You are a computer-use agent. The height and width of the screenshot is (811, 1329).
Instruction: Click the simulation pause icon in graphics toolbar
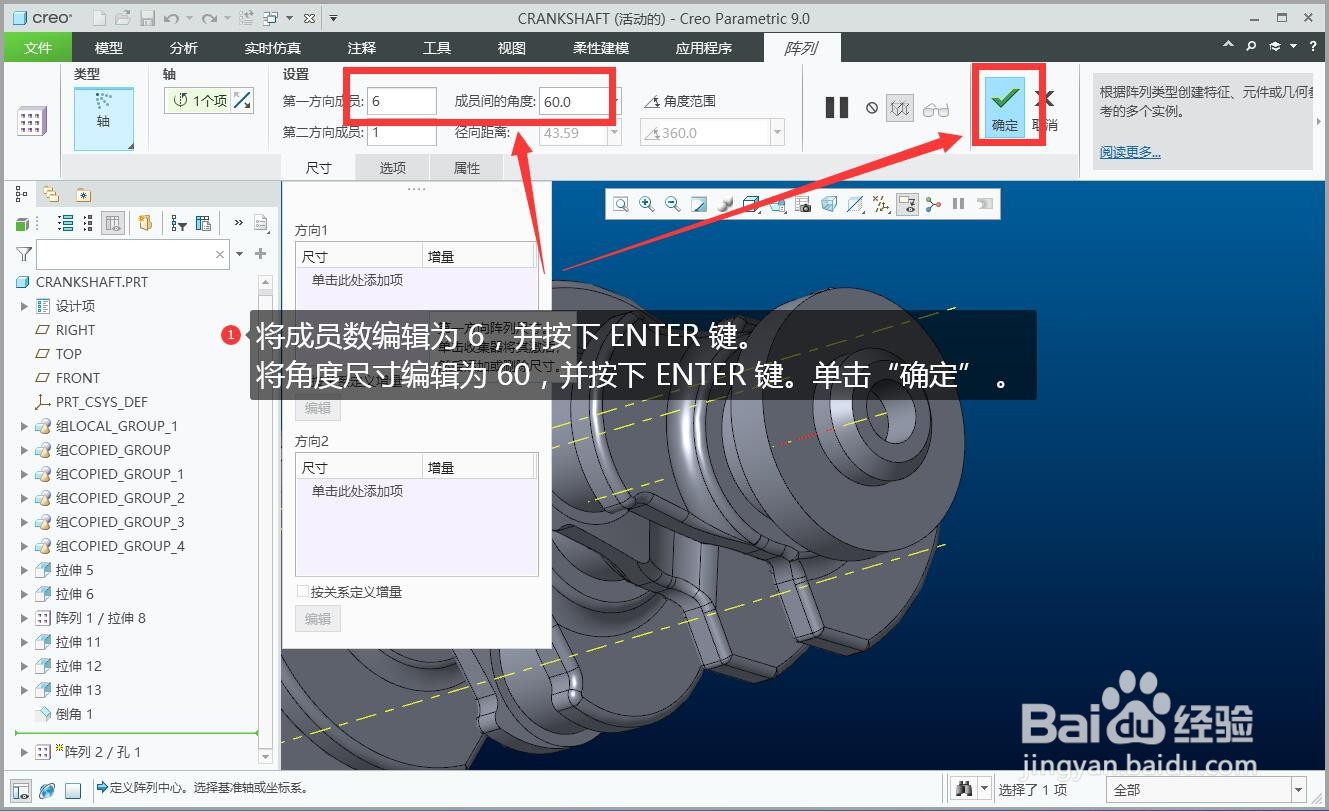959,204
